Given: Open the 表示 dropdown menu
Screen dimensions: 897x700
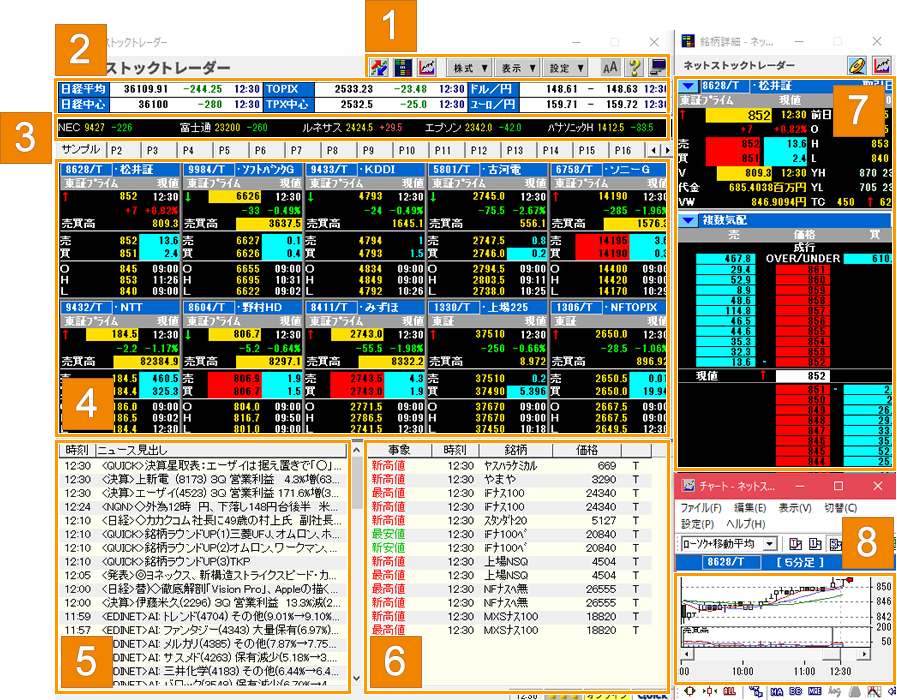Looking at the screenshot, I should [517, 68].
